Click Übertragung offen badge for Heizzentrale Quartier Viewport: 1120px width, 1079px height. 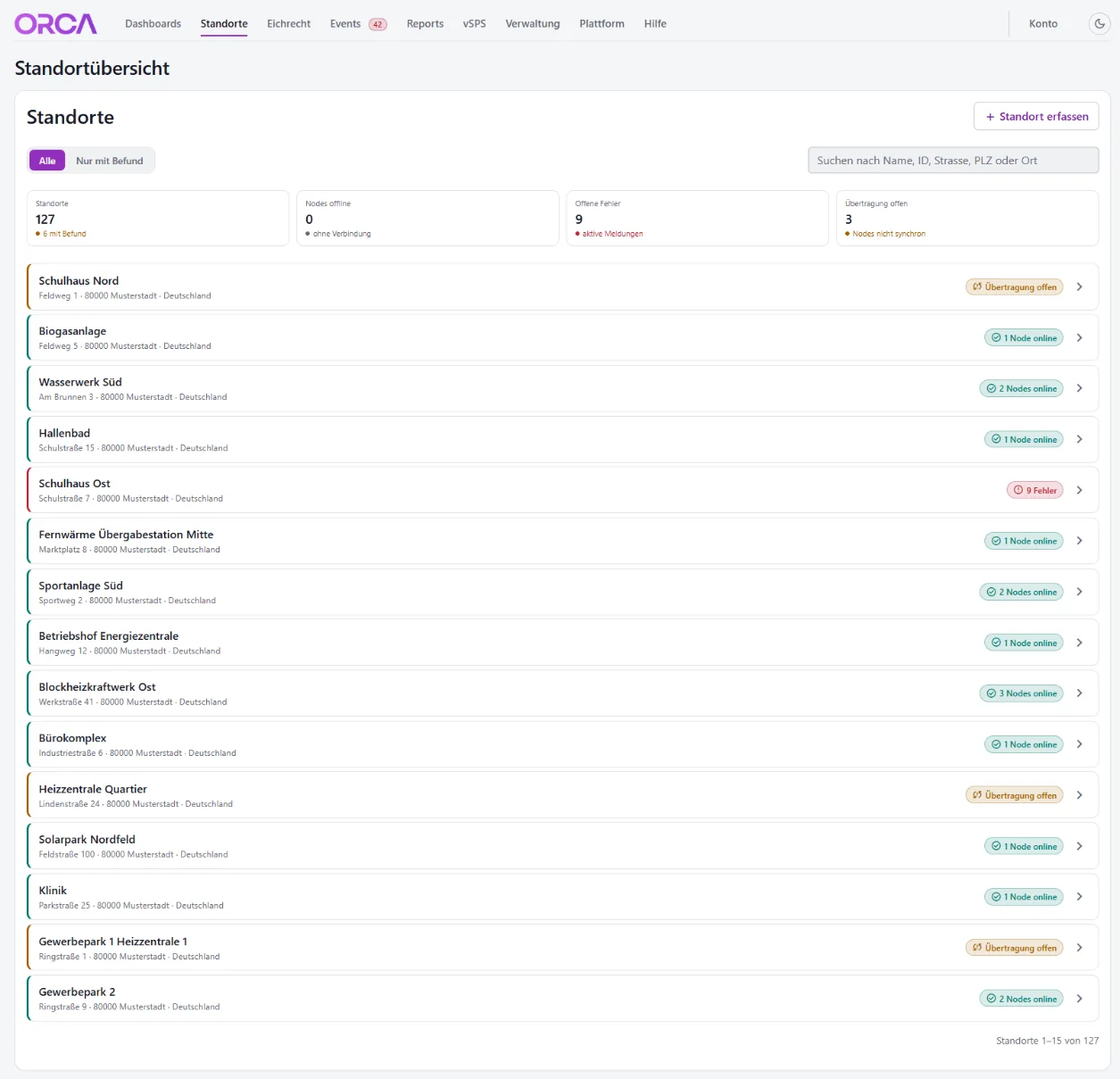tap(1015, 795)
